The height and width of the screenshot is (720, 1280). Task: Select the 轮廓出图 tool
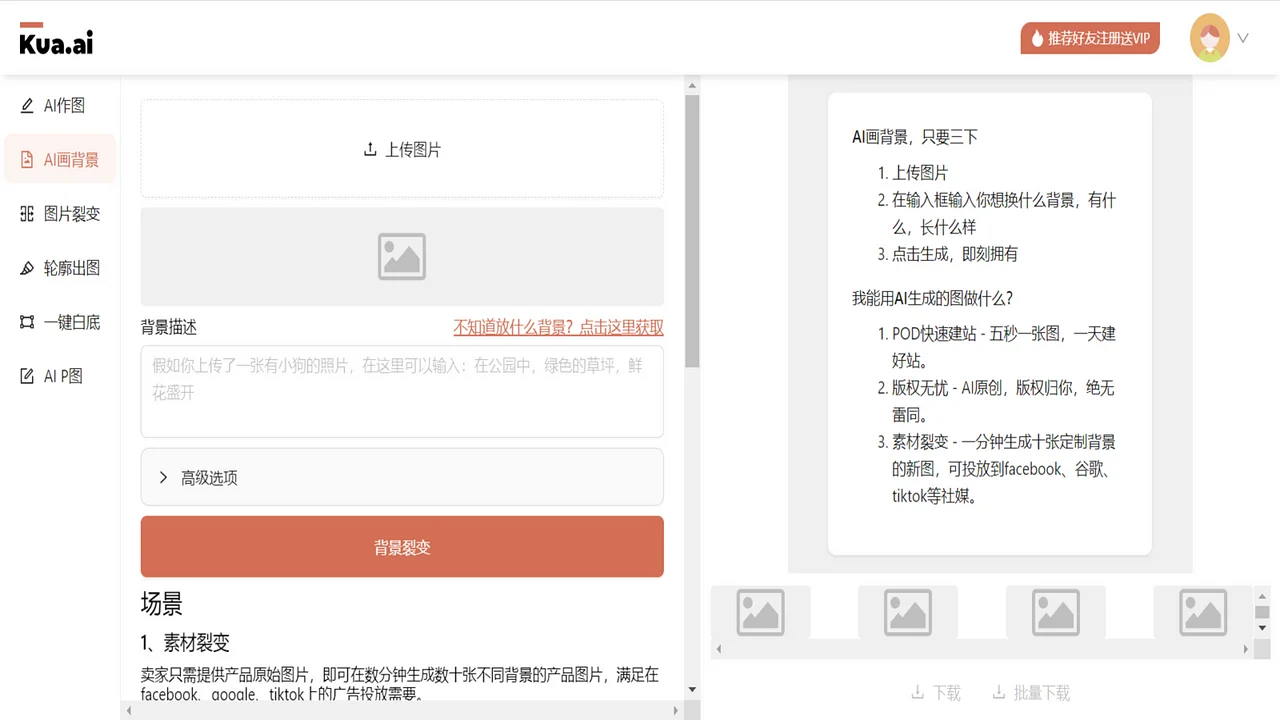coord(61,267)
